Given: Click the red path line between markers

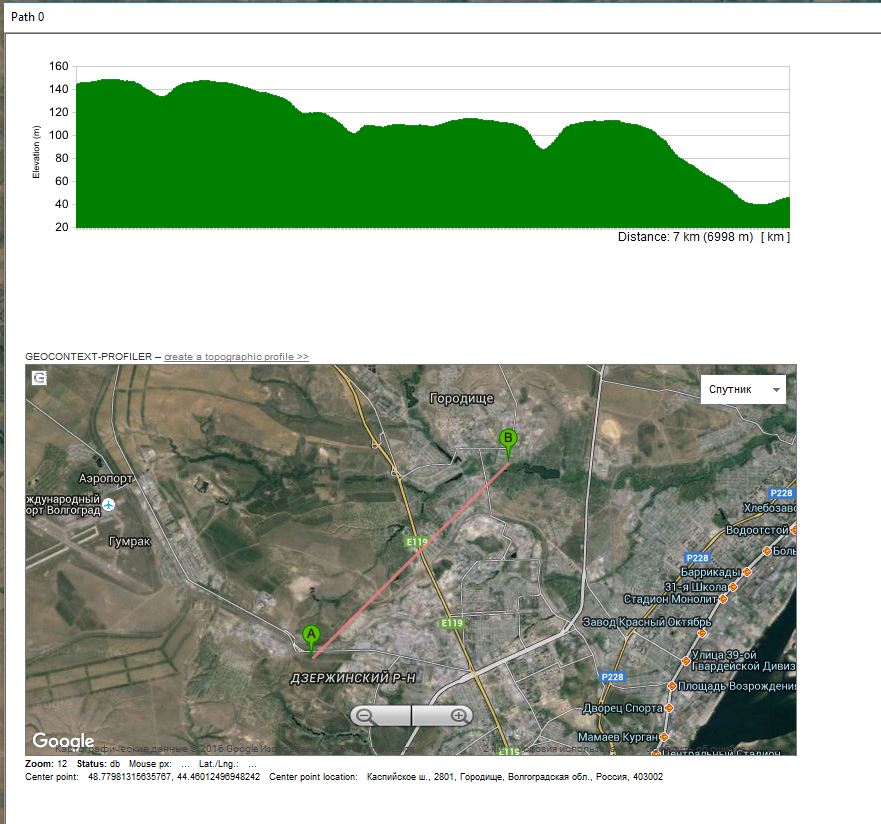Looking at the screenshot, I should click(x=410, y=550).
